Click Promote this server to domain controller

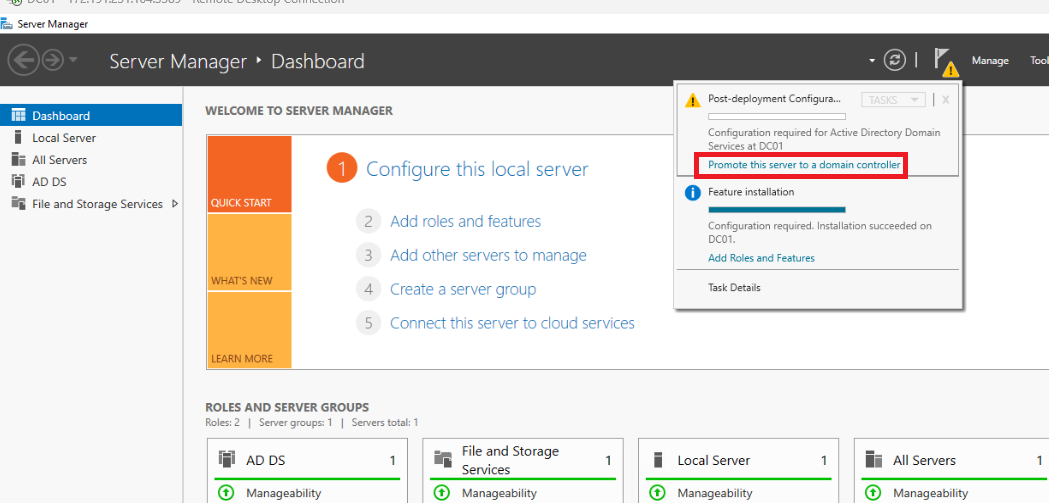pos(804,164)
